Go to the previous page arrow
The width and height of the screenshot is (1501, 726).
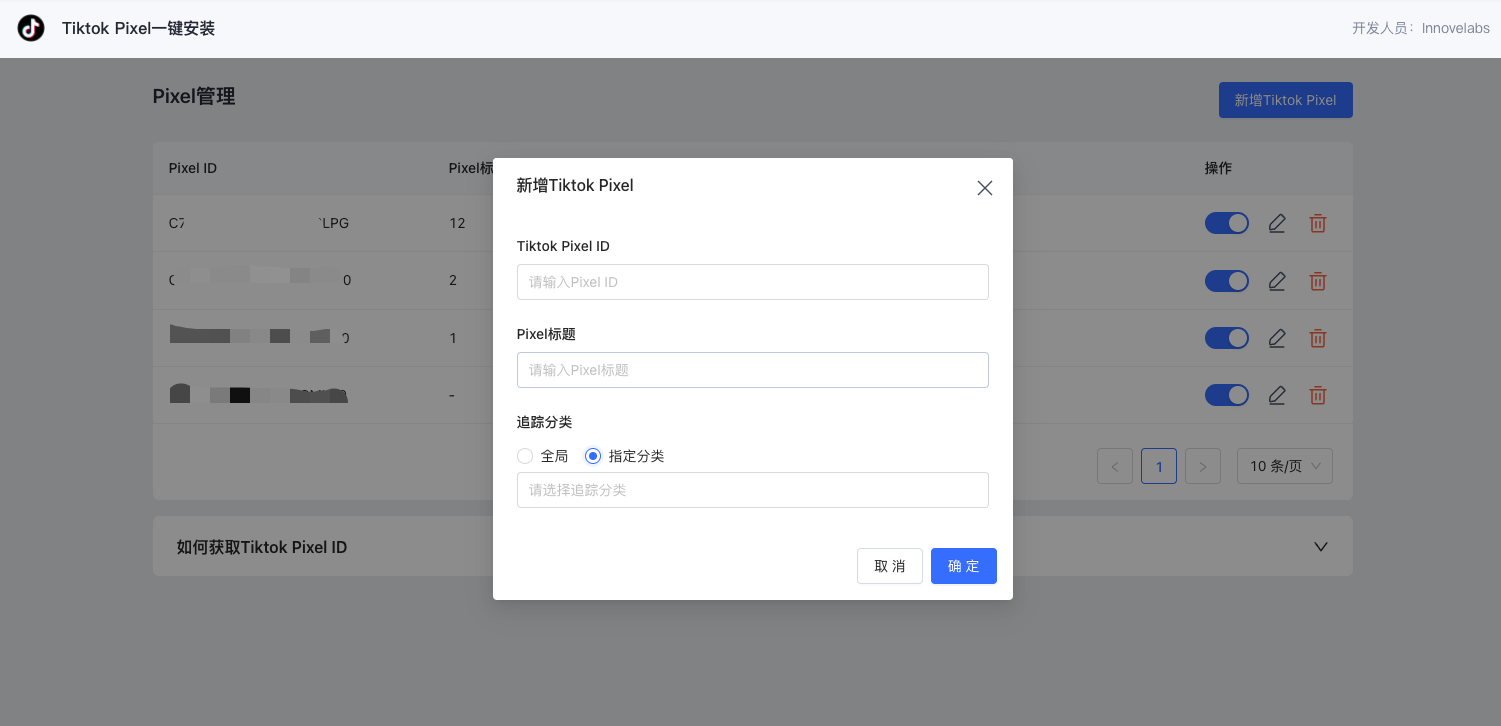(x=1115, y=466)
